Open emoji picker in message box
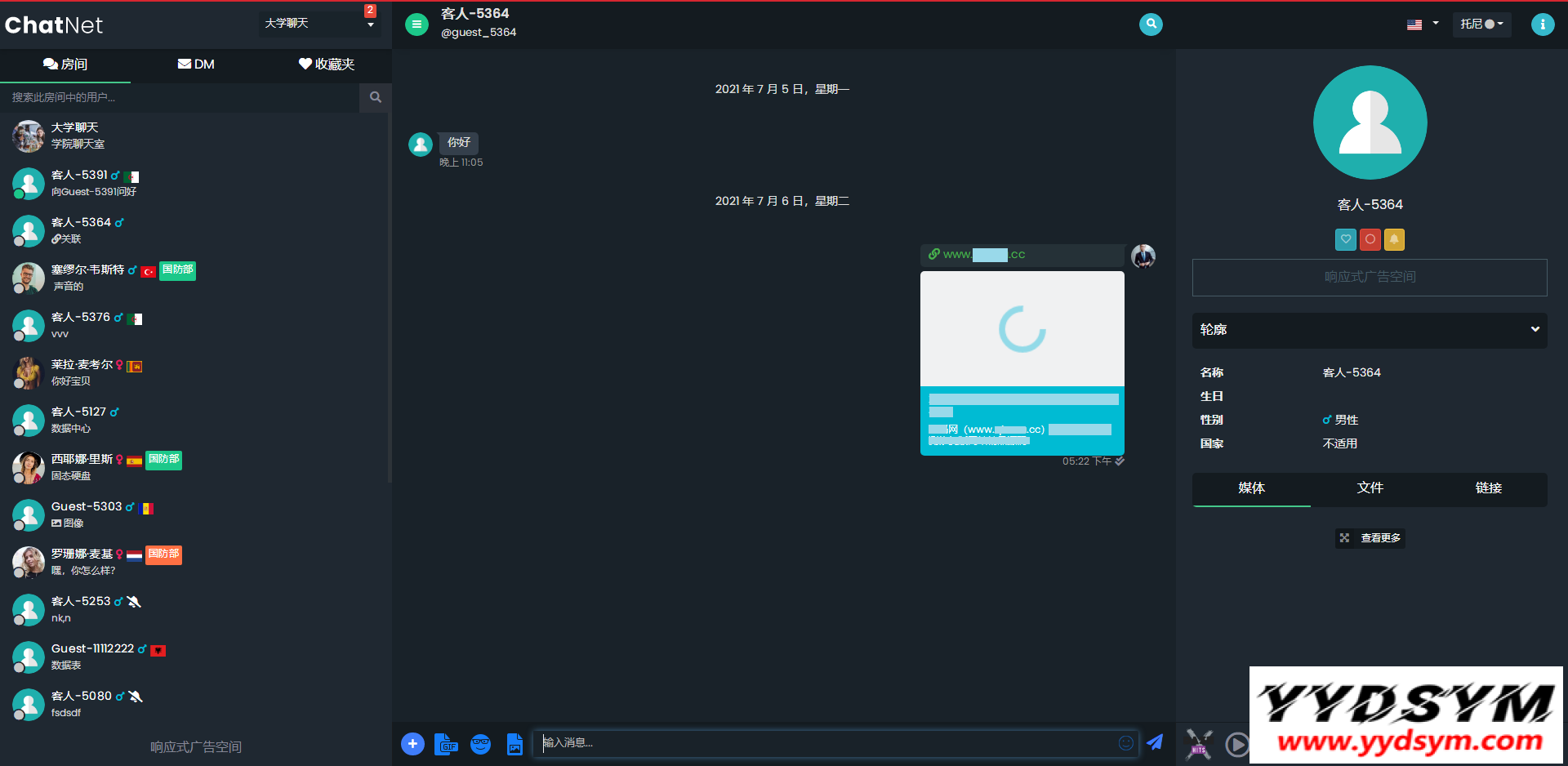Image resolution: width=1568 pixels, height=766 pixels. coord(1125,742)
